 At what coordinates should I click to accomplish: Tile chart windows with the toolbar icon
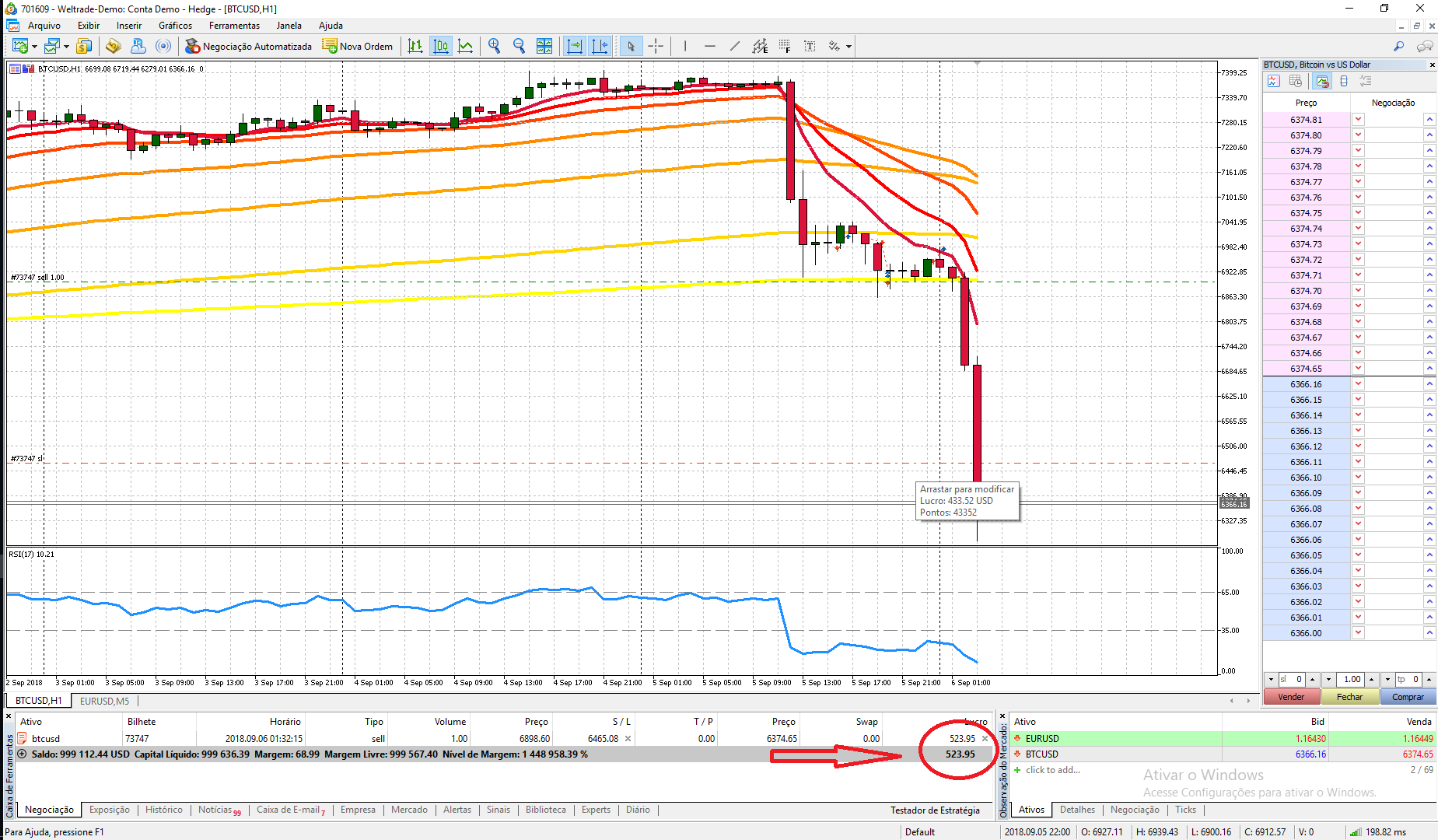pyautogui.click(x=544, y=47)
